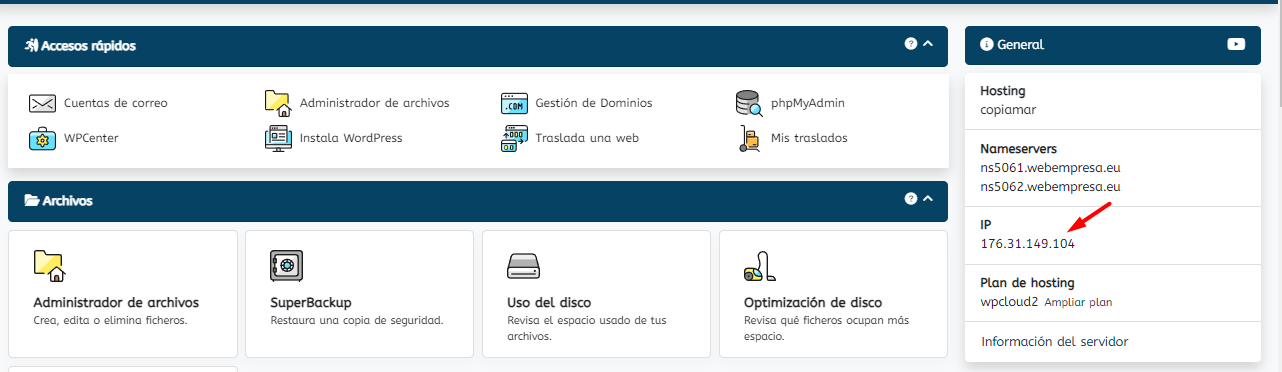The height and width of the screenshot is (372, 1282).
Task: Open the Optimización de disco vacuum icon
Action: [760, 266]
